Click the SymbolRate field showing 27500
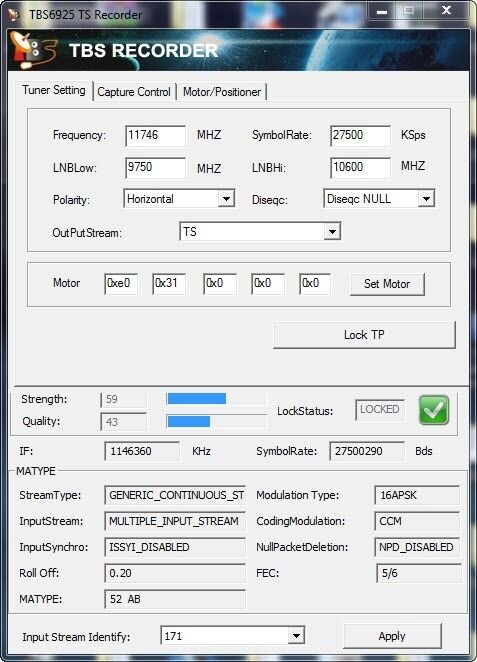The image size is (477, 662). tap(360, 136)
